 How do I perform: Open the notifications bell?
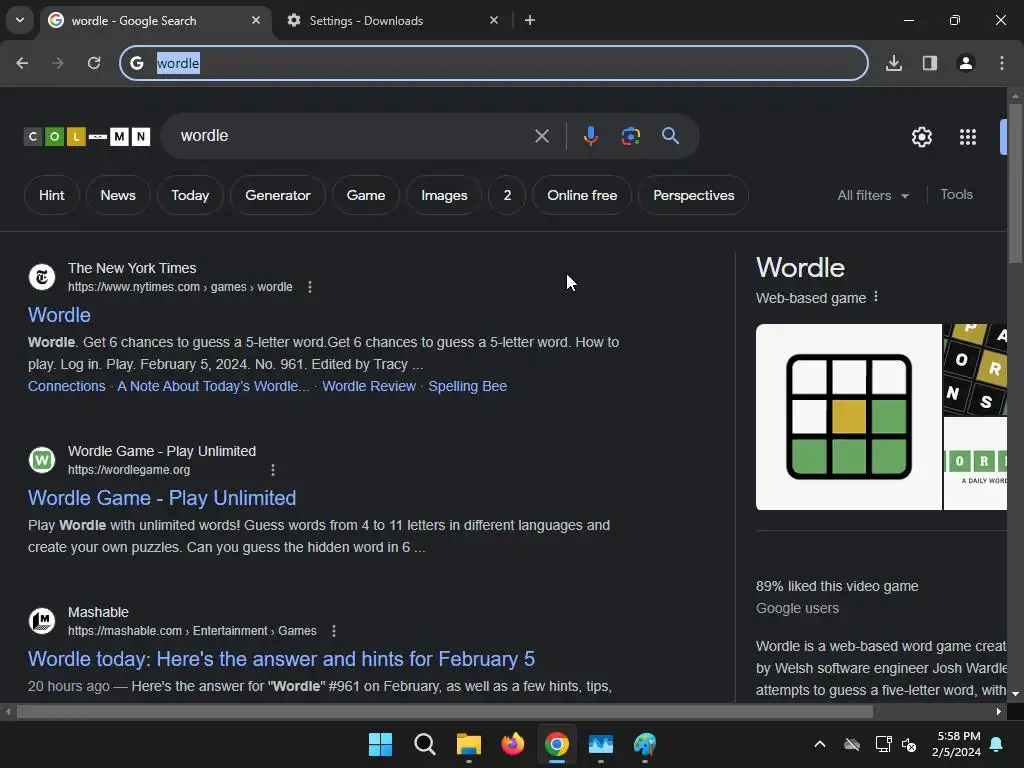coord(997,744)
